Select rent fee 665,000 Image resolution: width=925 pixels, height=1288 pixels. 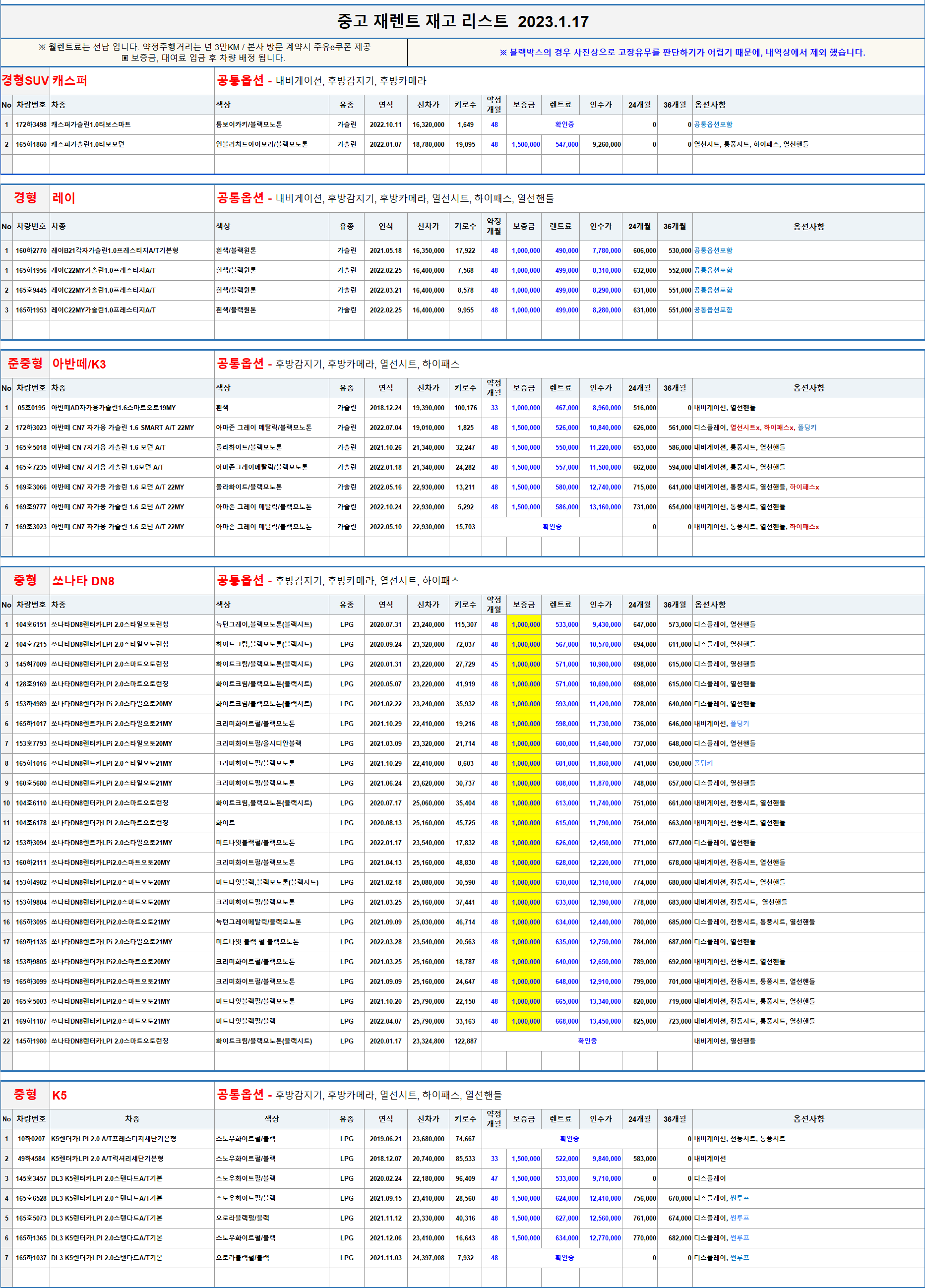[567, 1002]
